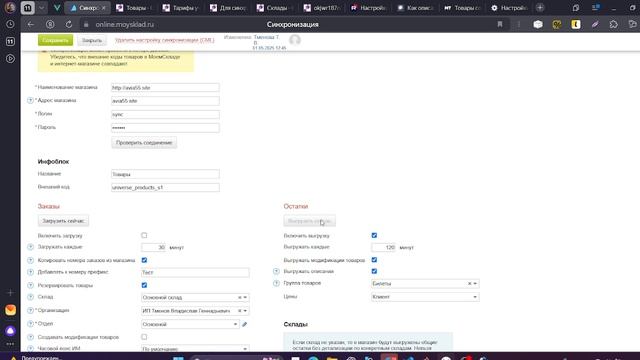This screenshot has width=640, height=360.
Task: Click the green Сохранить button
Action: 56,40
